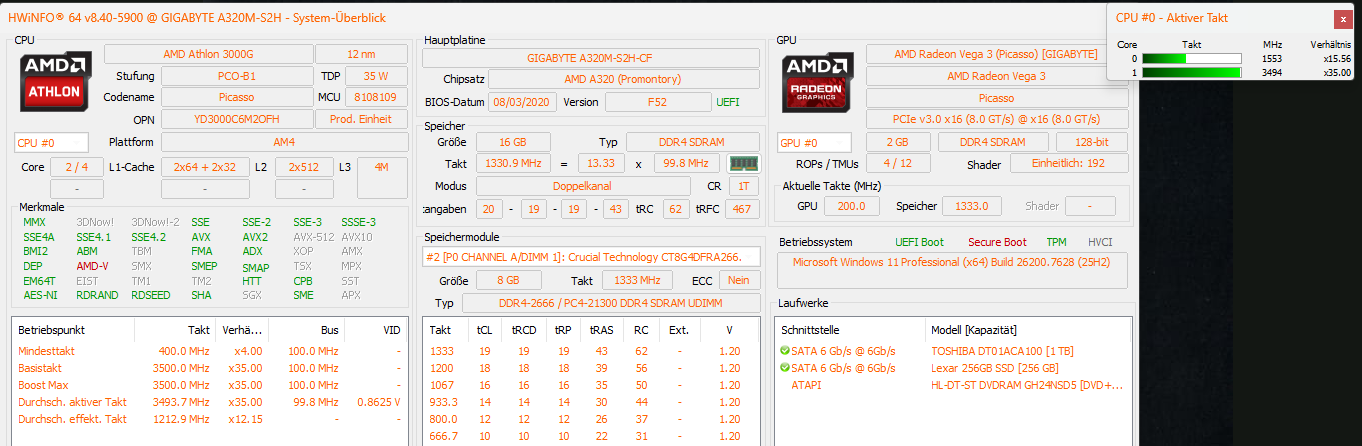The height and width of the screenshot is (446, 1362).
Task: Click the YD3000C6M2OFH OPN field
Action: pos(236,120)
